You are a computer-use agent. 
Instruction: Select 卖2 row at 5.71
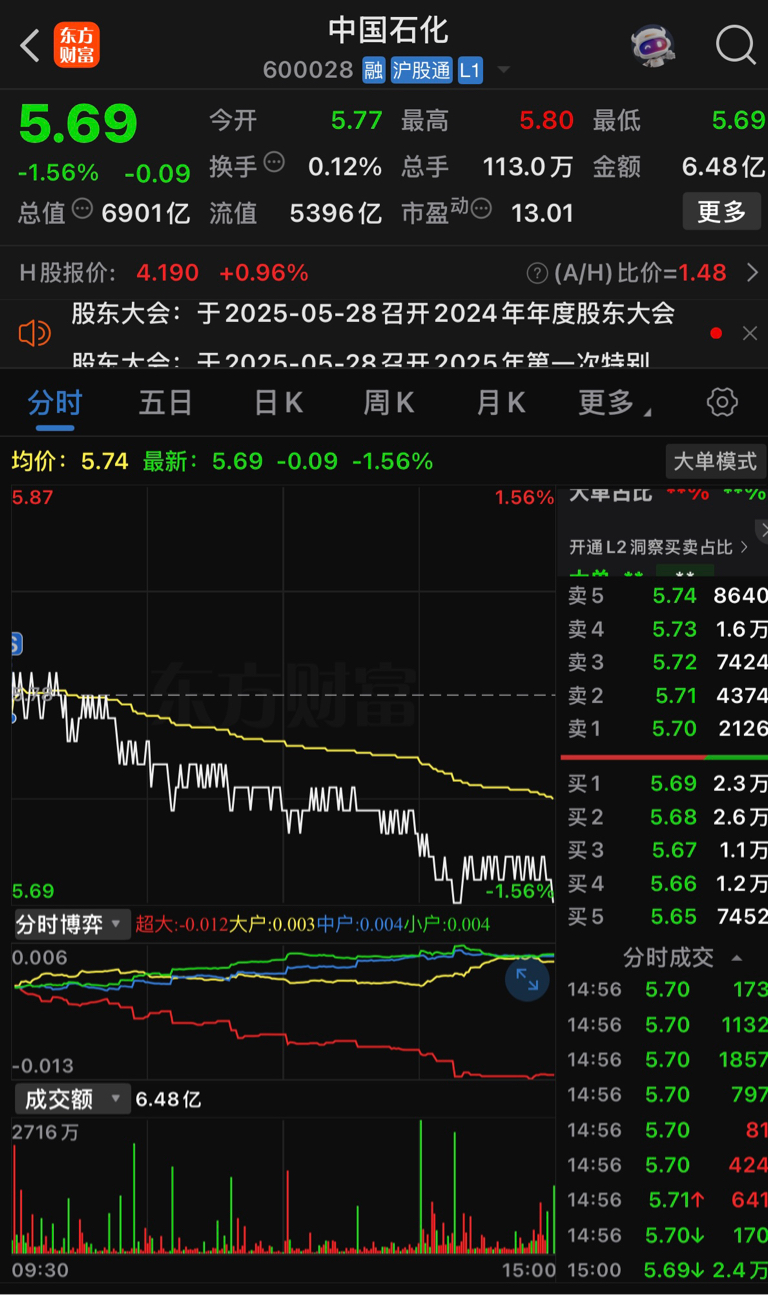point(667,696)
